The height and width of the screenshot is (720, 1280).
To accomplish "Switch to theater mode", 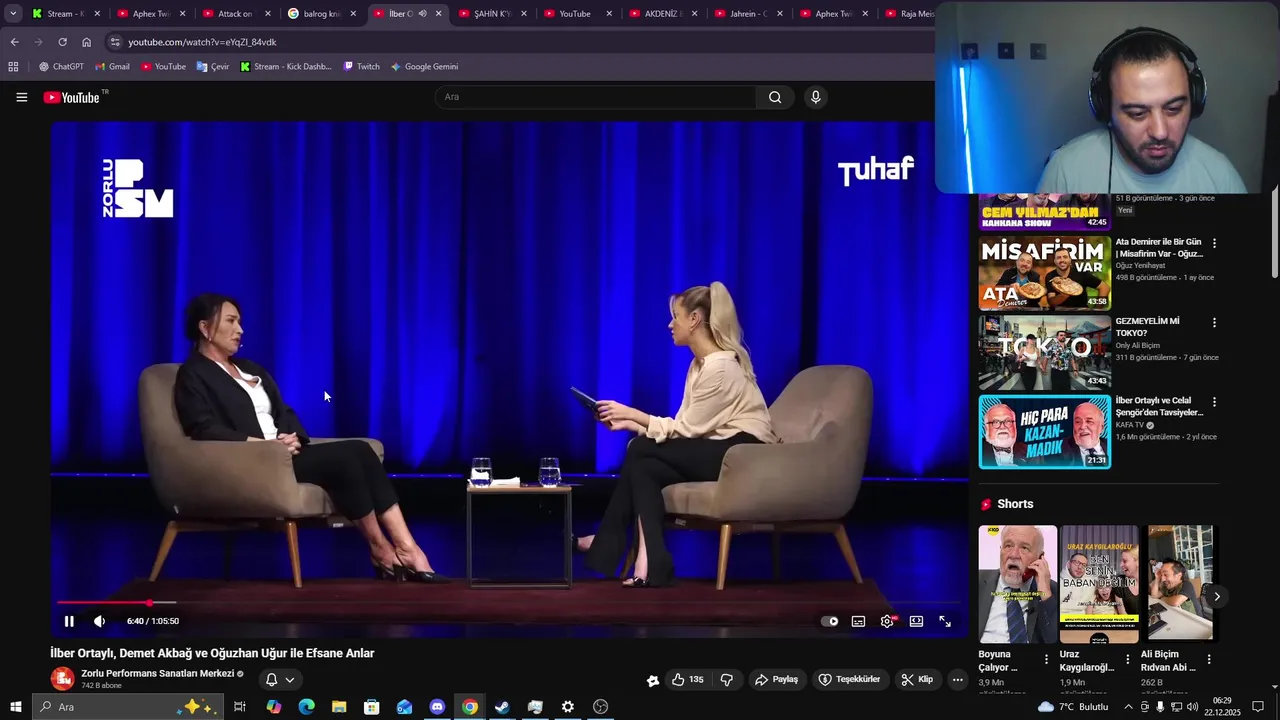I will point(916,621).
